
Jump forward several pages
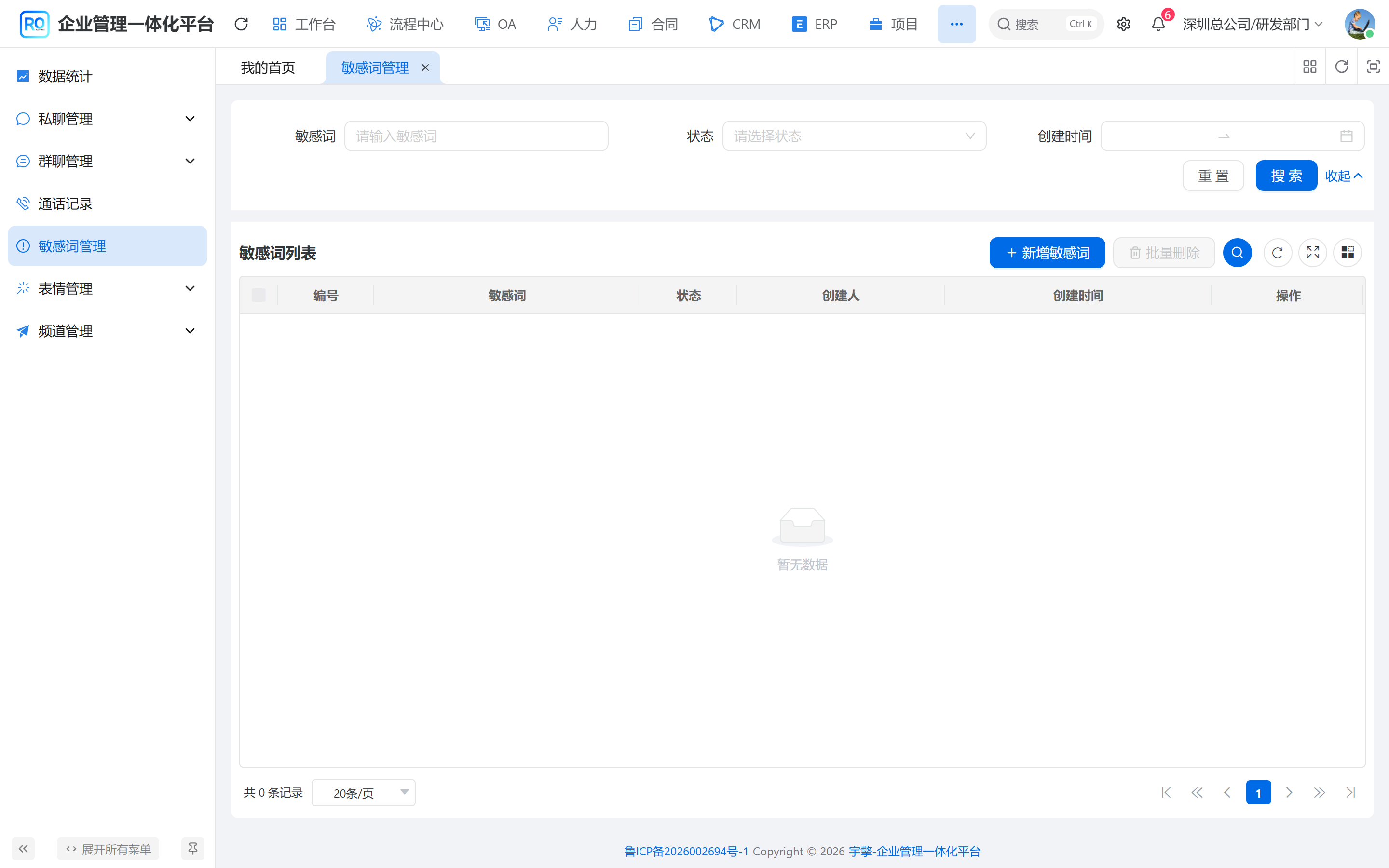pyautogui.click(x=1320, y=793)
